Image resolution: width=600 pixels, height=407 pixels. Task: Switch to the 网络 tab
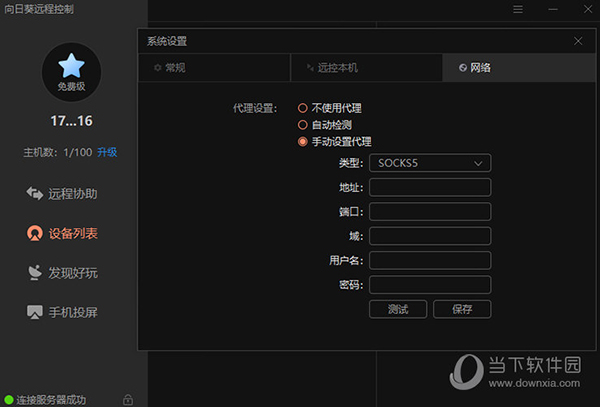coord(519,68)
